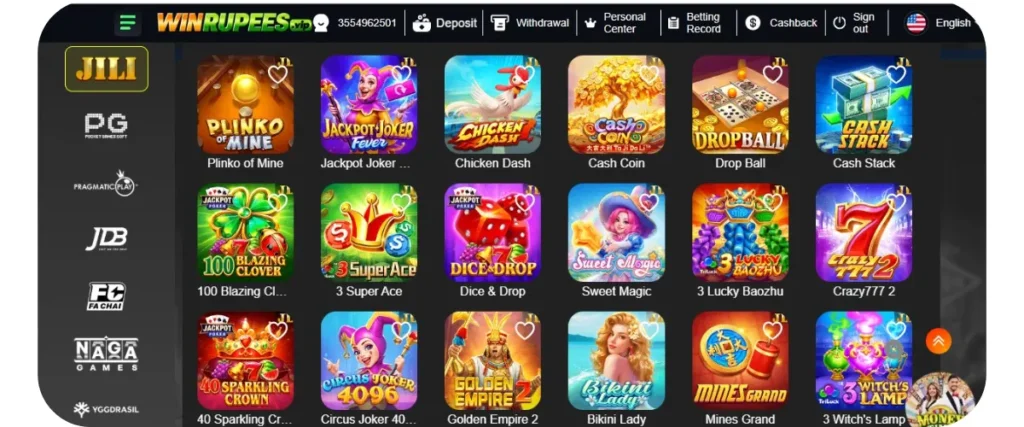This screenshot has height=427, width=1024.
Task: Click the orange scroll-to-top arrow button
Action: pyautogui.click(x=938, y=341)
